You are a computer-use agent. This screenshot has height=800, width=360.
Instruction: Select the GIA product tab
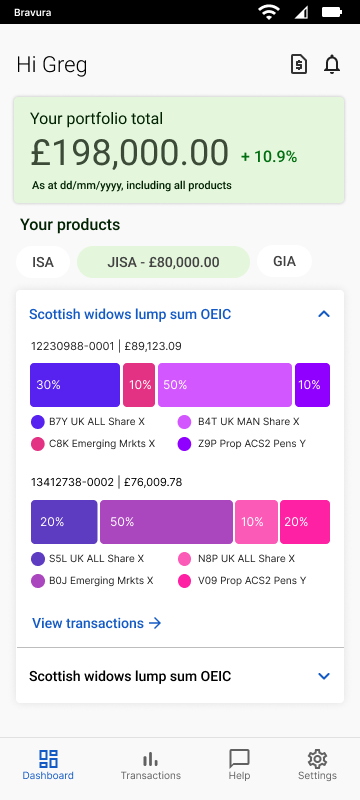(285, 261)
